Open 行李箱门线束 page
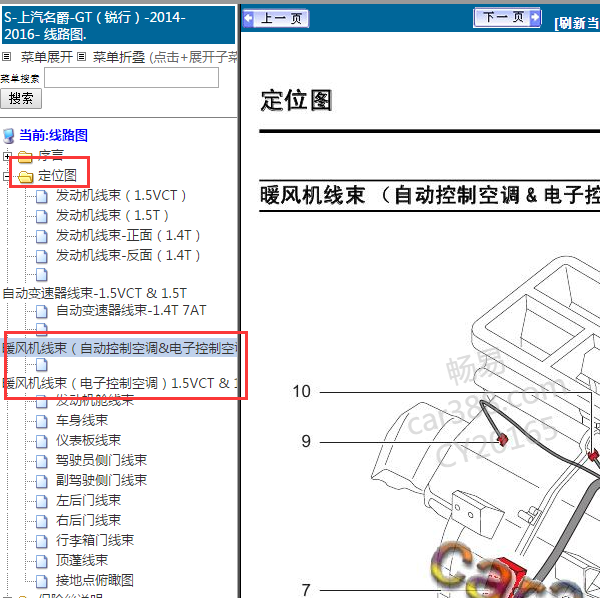 [95, 540]
